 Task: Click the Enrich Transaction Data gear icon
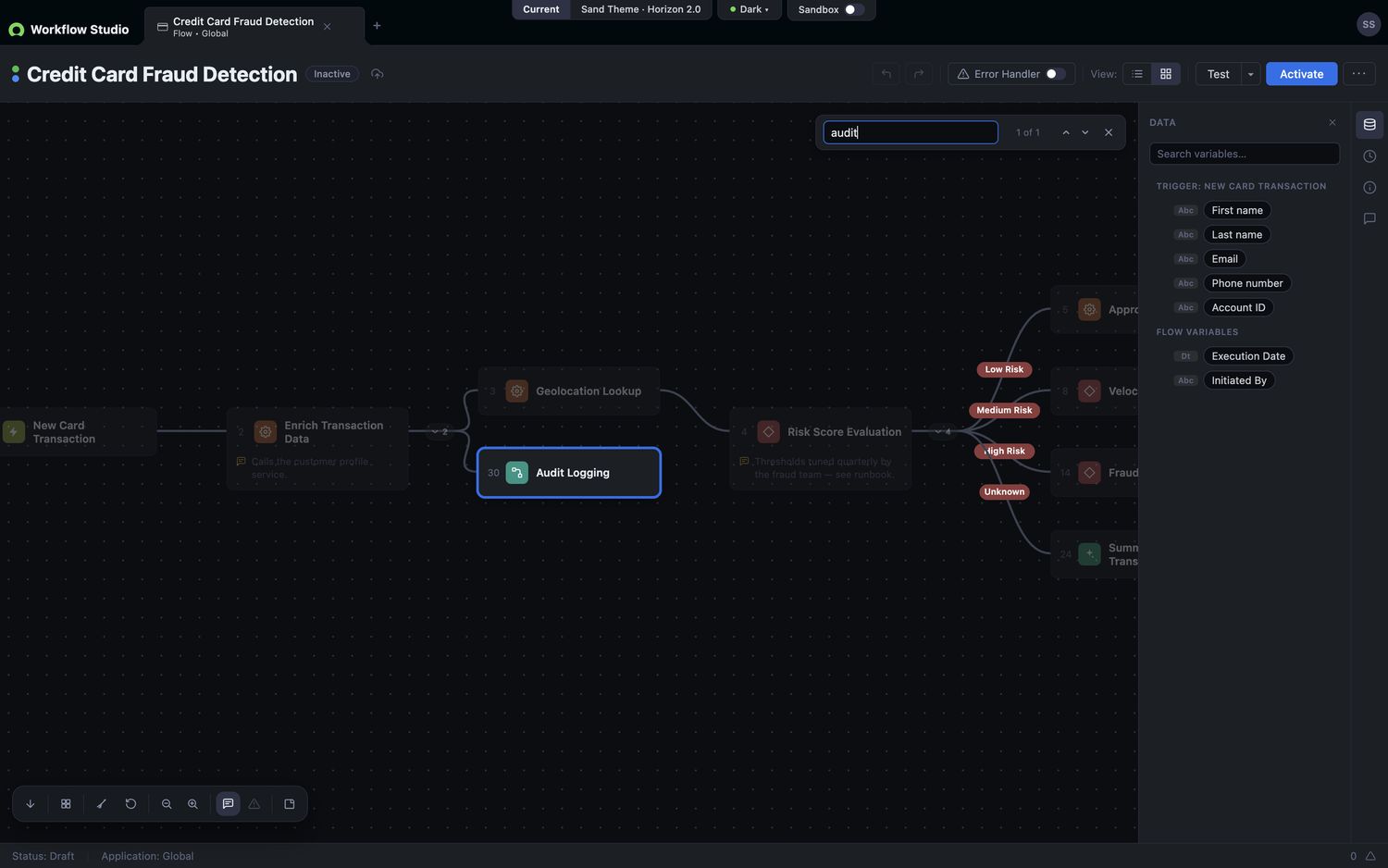266,432
